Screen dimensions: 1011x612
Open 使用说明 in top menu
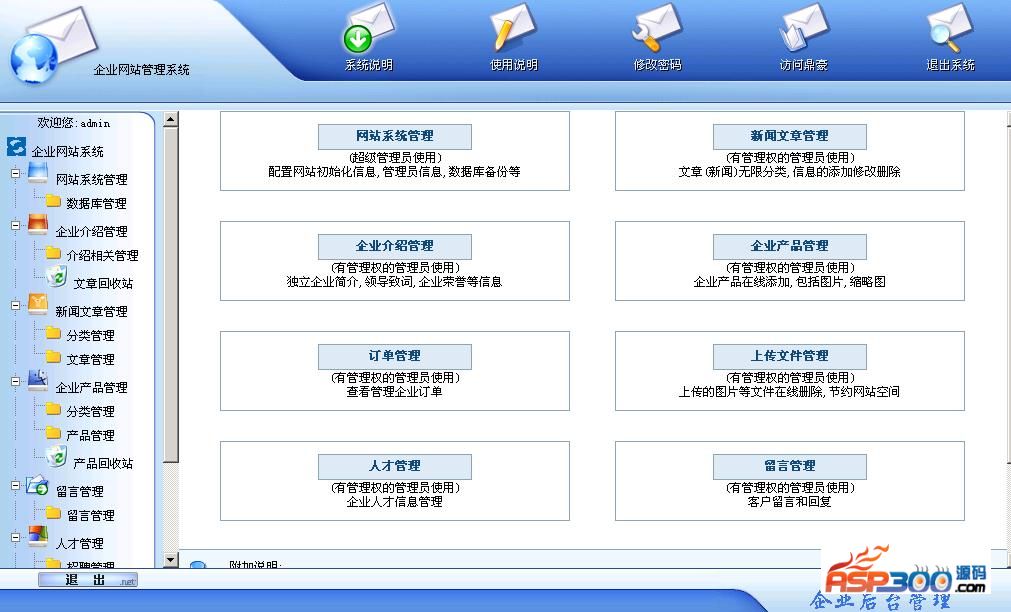[514, 65]
